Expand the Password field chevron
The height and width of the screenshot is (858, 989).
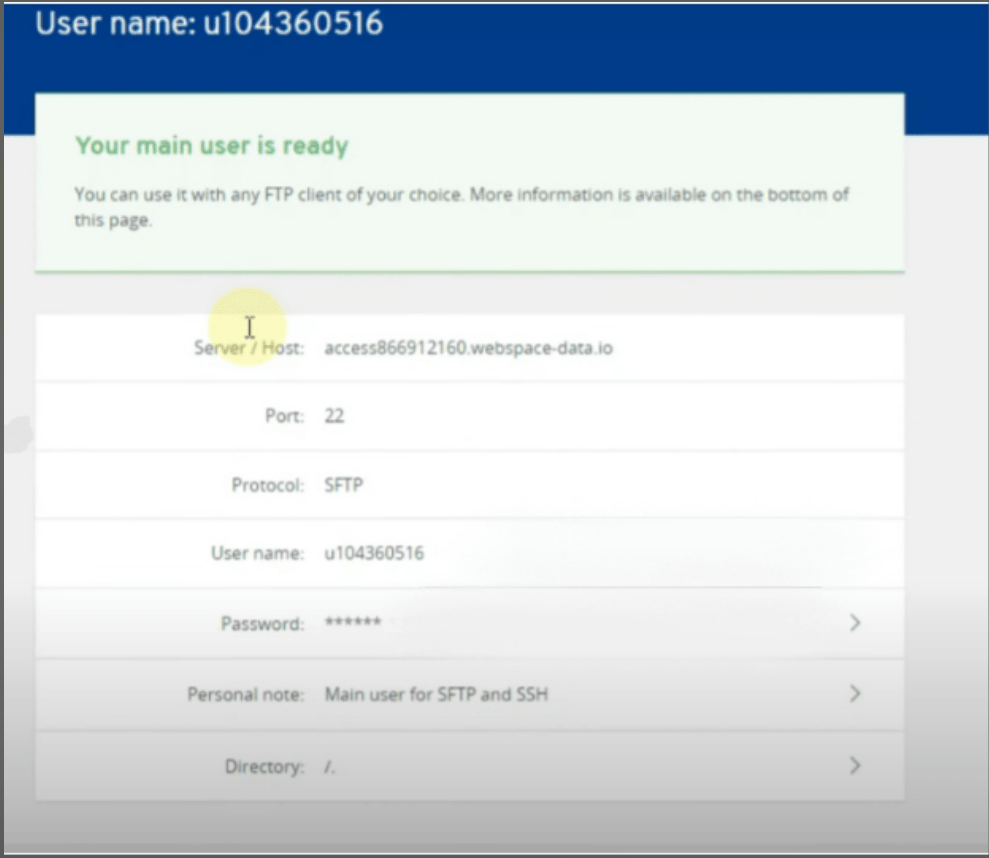pos(855,623)
